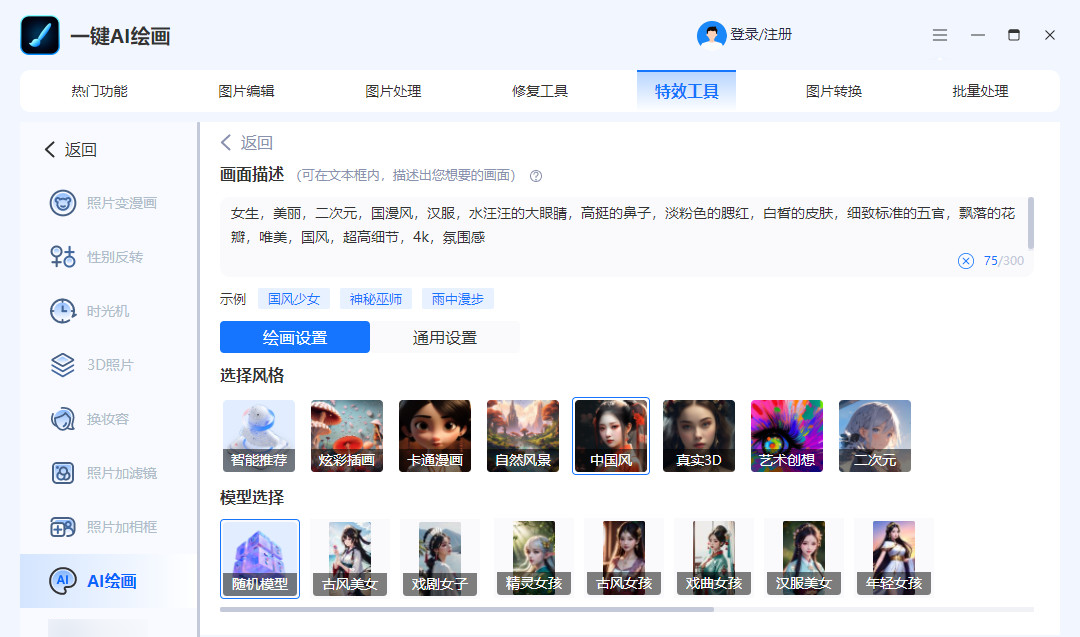
Task: Choose 艺术创想 style thumbnail
Action: [x=787, y=436]
